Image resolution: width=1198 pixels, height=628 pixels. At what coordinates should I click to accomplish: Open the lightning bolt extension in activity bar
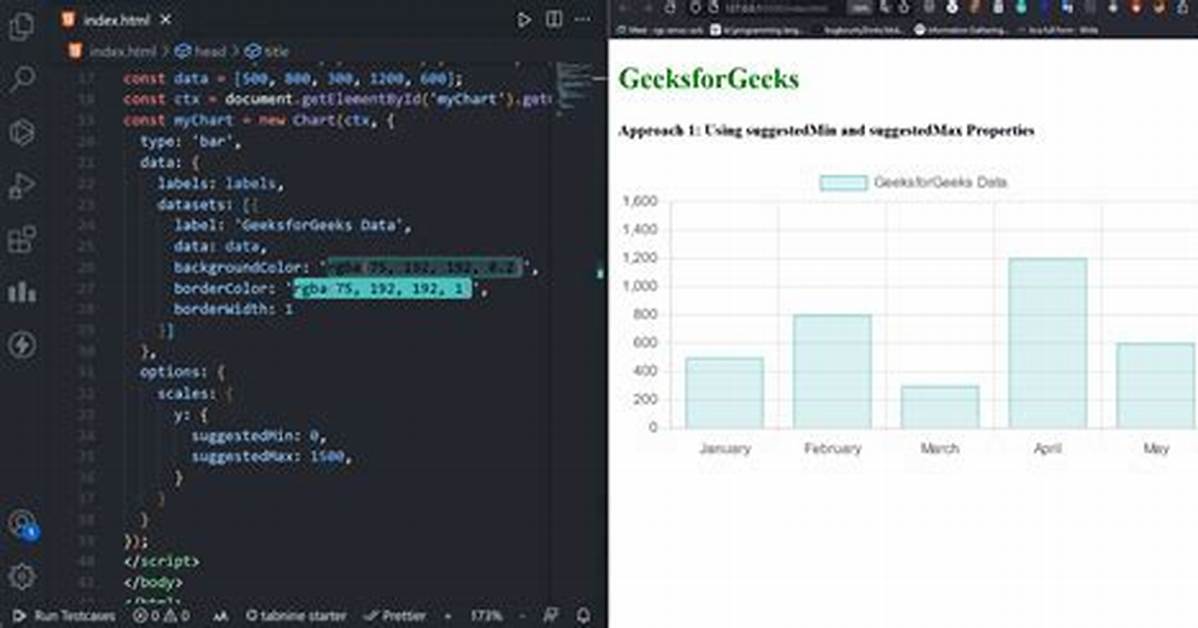(x=21, y=345)
